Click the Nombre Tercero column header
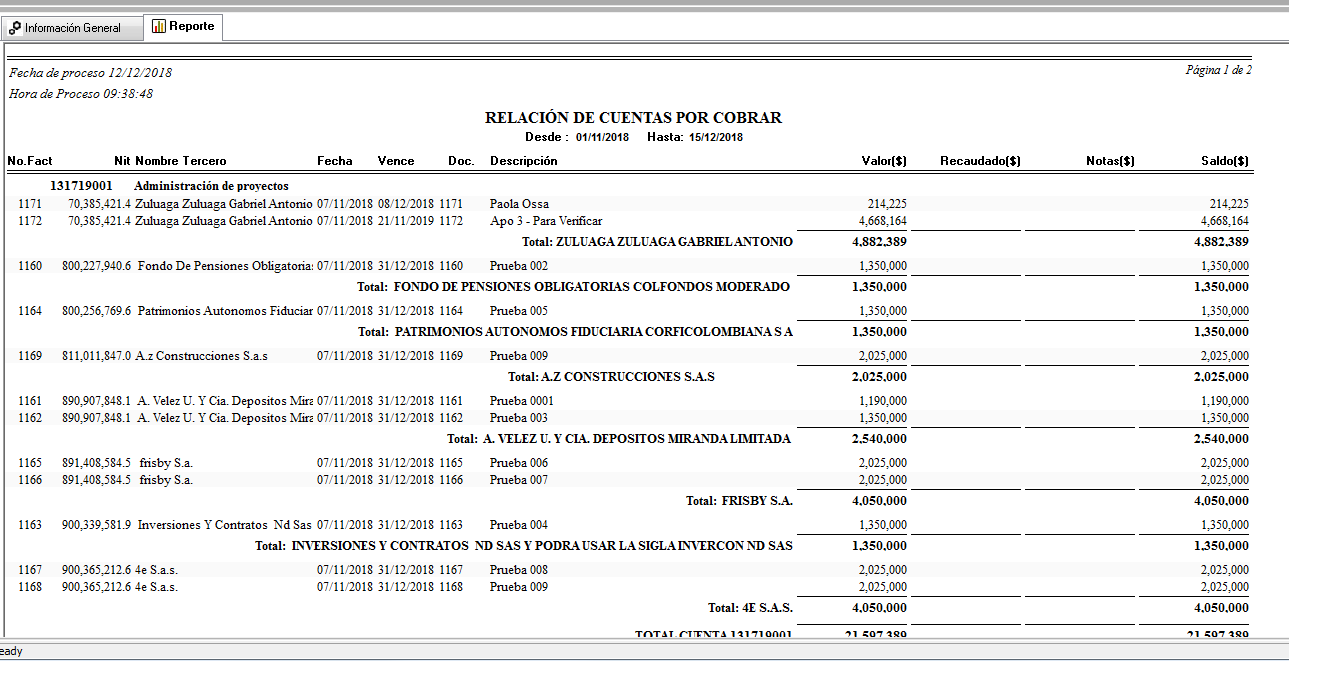Viewport: 1328px width, 696px height. tap(181, 161)
